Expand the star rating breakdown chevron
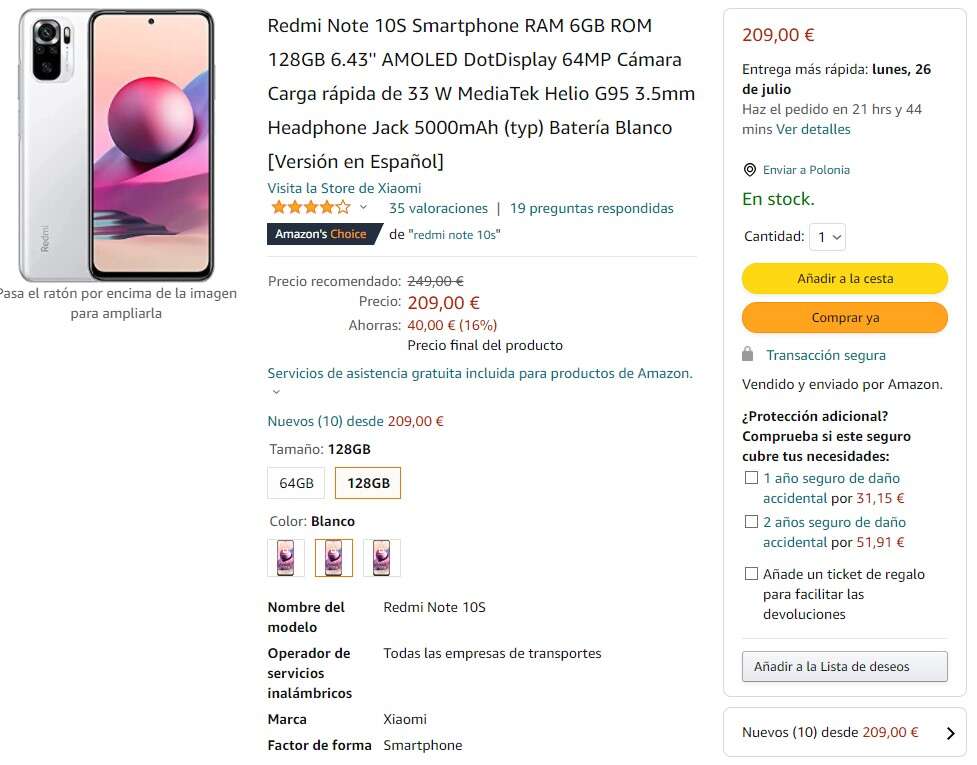 coord(363,208)
